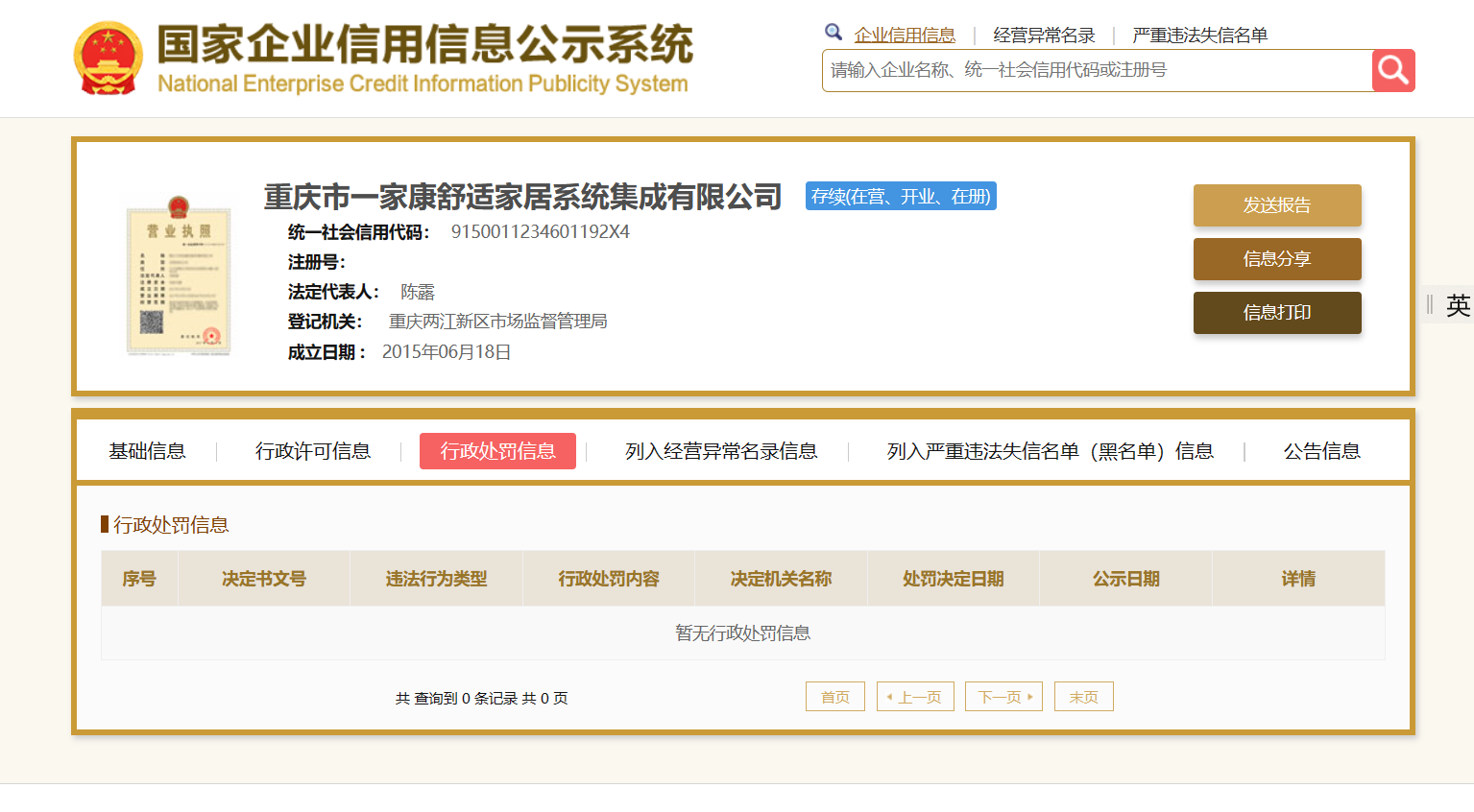Click the 详情 column header
Viewport: 1474px width, 812px height.
pyautogui.click(x=1298, y=579)
